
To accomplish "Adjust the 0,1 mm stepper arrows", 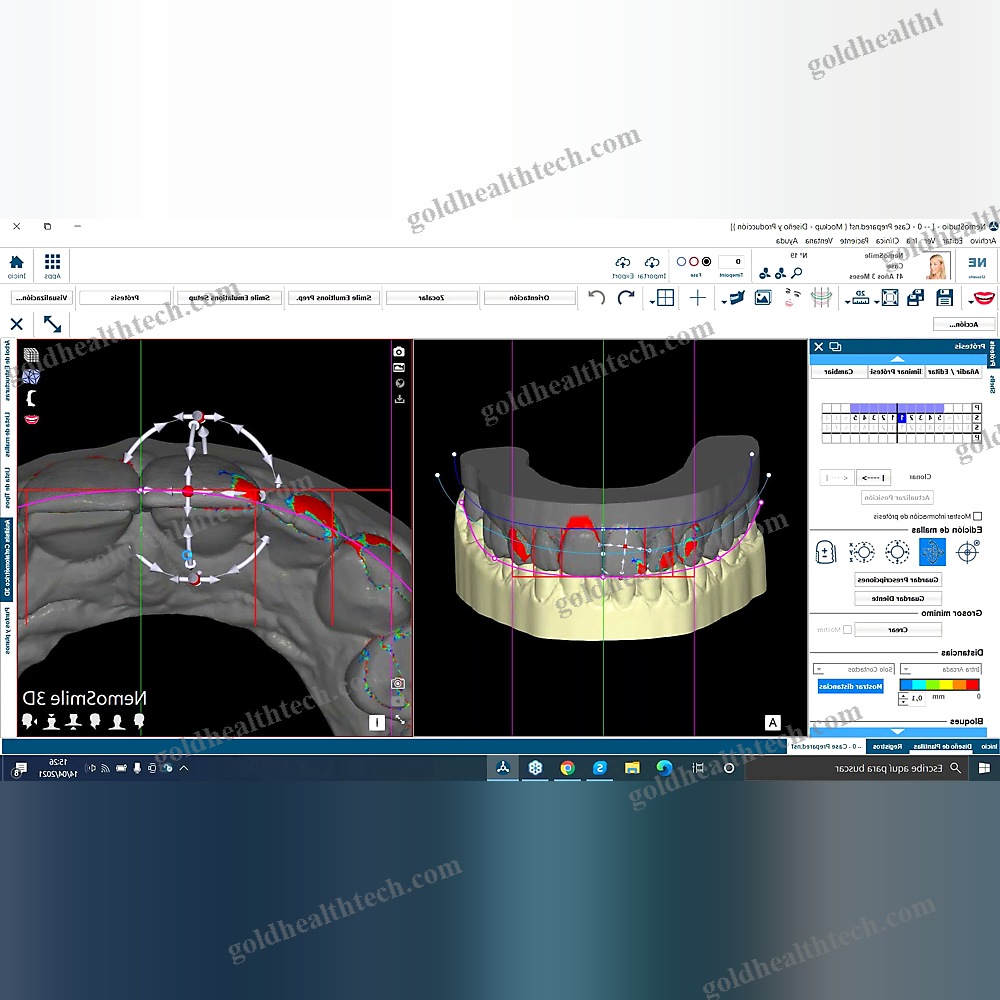I will point(902,698).
